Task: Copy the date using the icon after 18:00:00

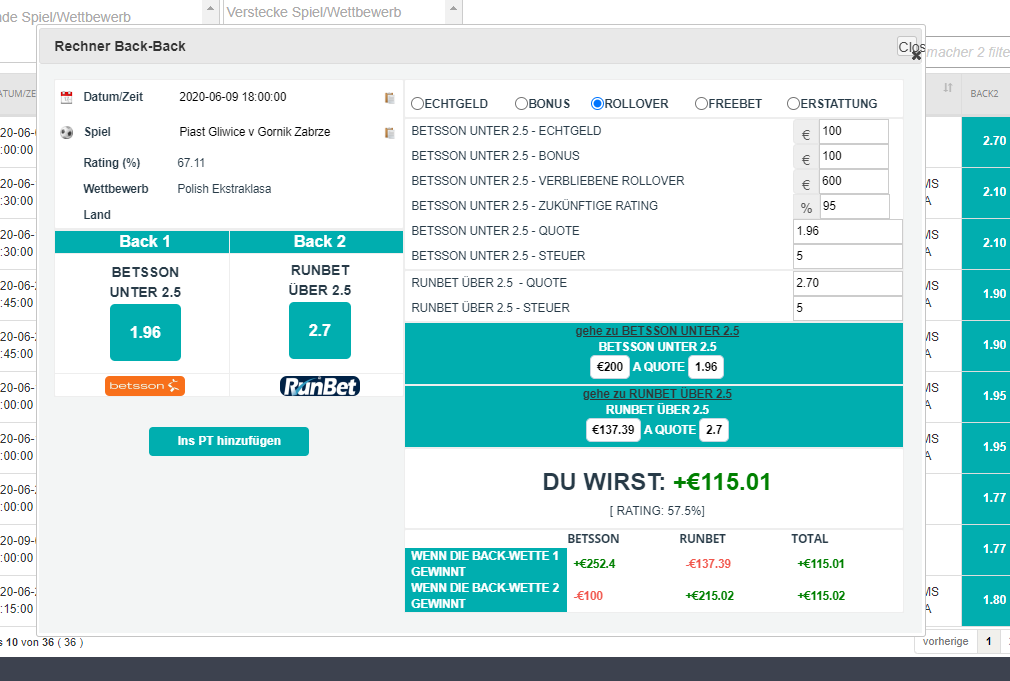Action: [x=390, y=98]
